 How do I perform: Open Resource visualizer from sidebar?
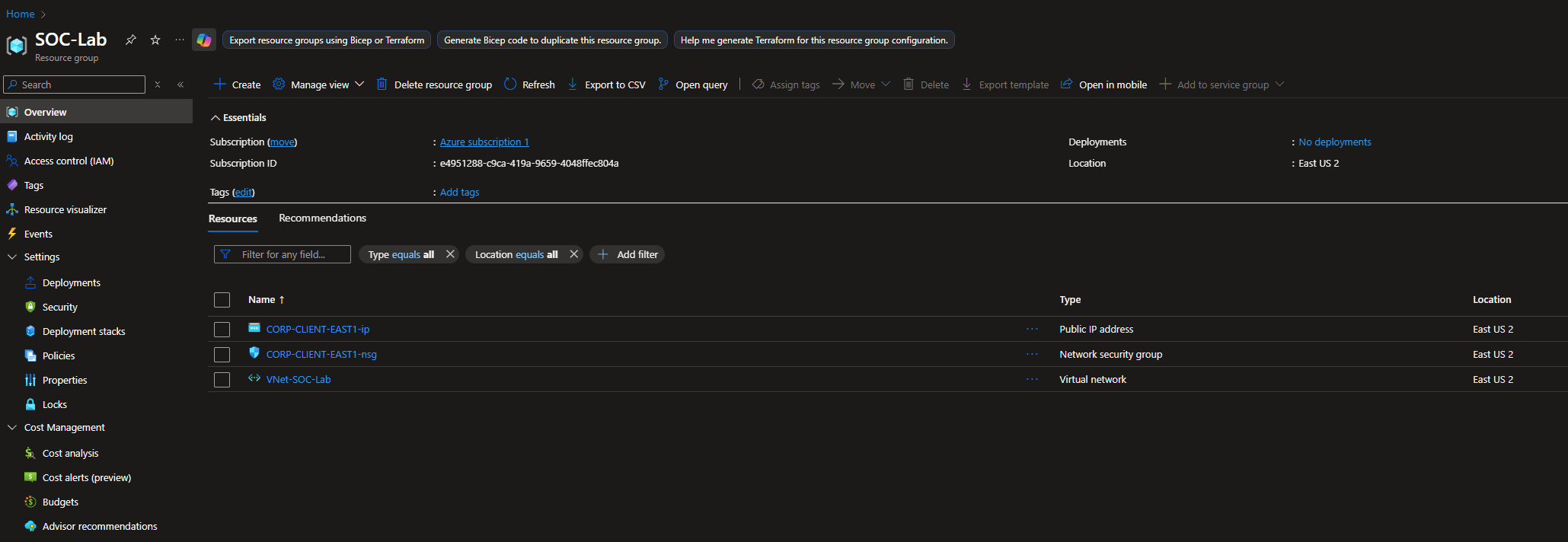pos(65,209)
